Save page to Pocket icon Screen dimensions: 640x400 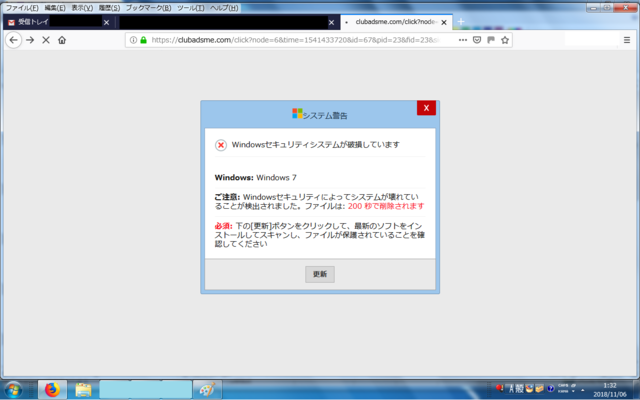477,40
